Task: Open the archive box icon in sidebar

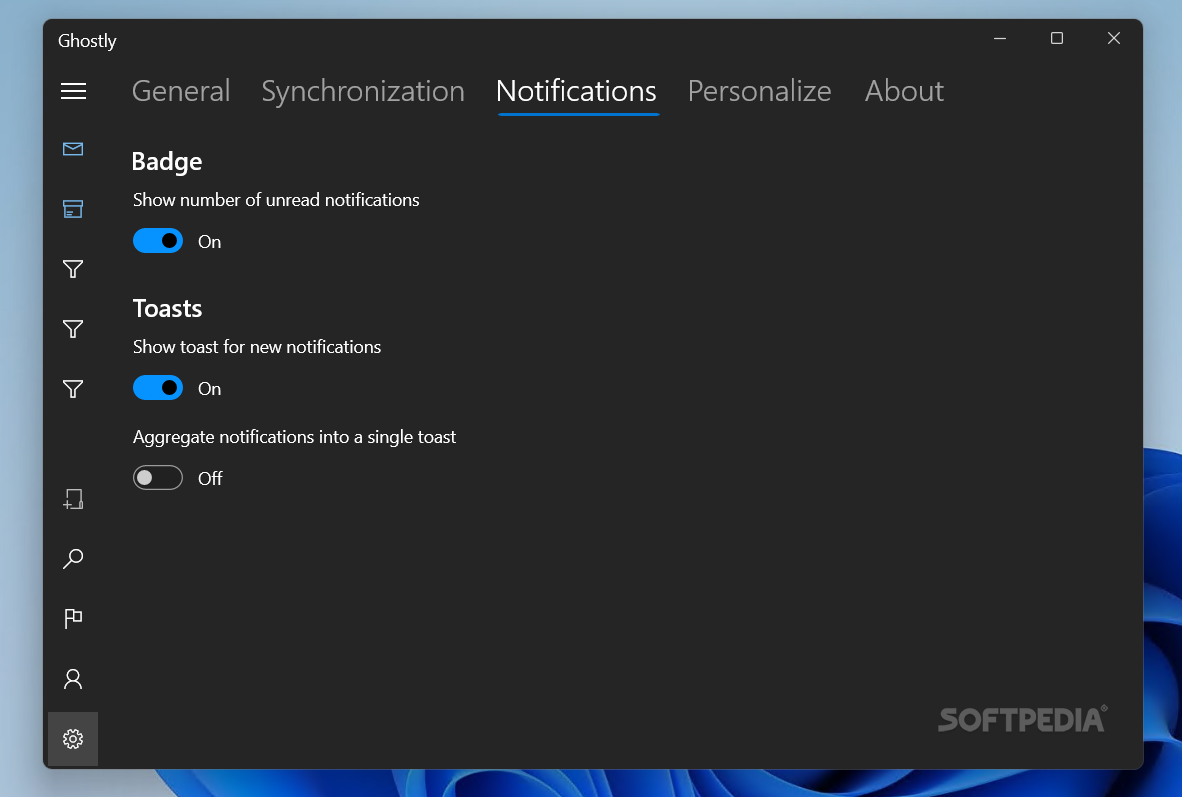Action: [73, 209]
